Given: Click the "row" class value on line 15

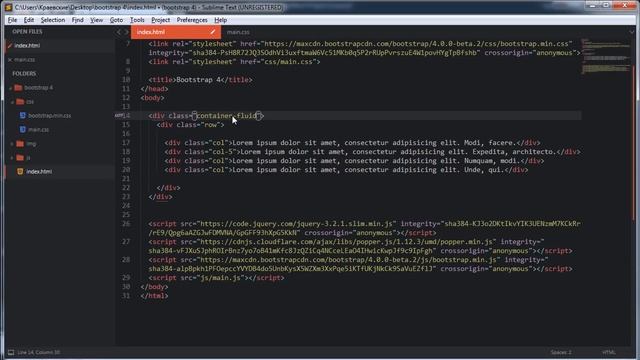Looking at the screenshot, I should [210, 125].
